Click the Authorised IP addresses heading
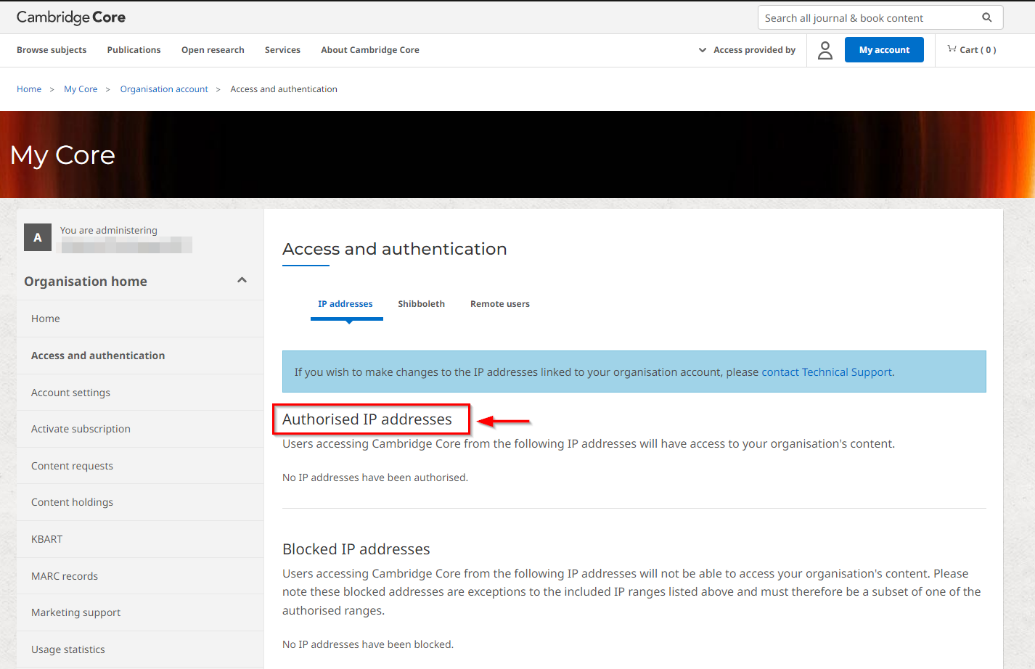 pyautogui.click(x=367, y=420)
